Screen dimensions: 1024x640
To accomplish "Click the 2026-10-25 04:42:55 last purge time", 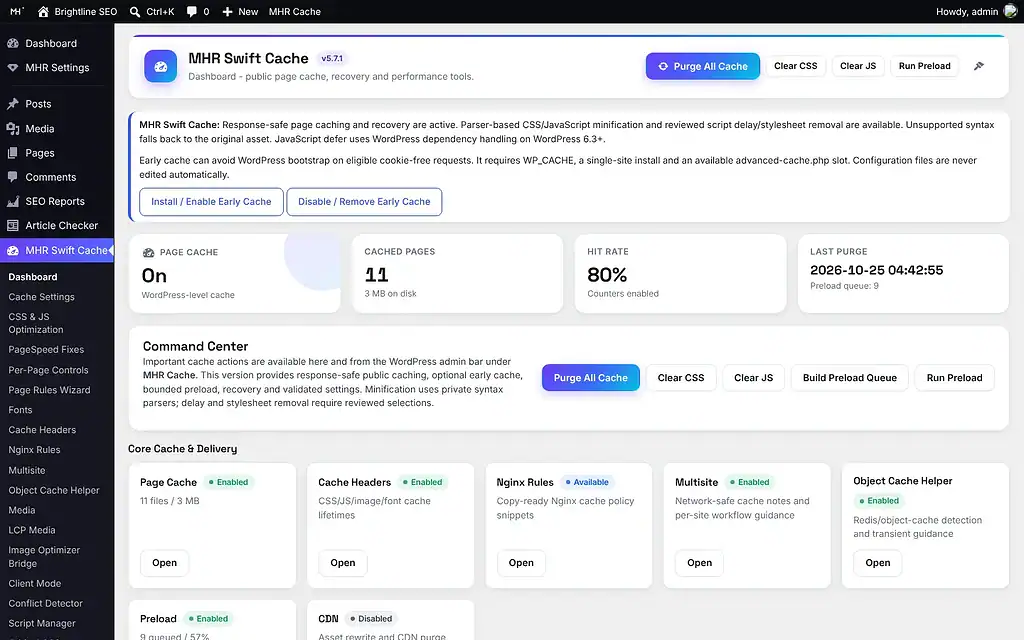I will (x=876, y=270).
